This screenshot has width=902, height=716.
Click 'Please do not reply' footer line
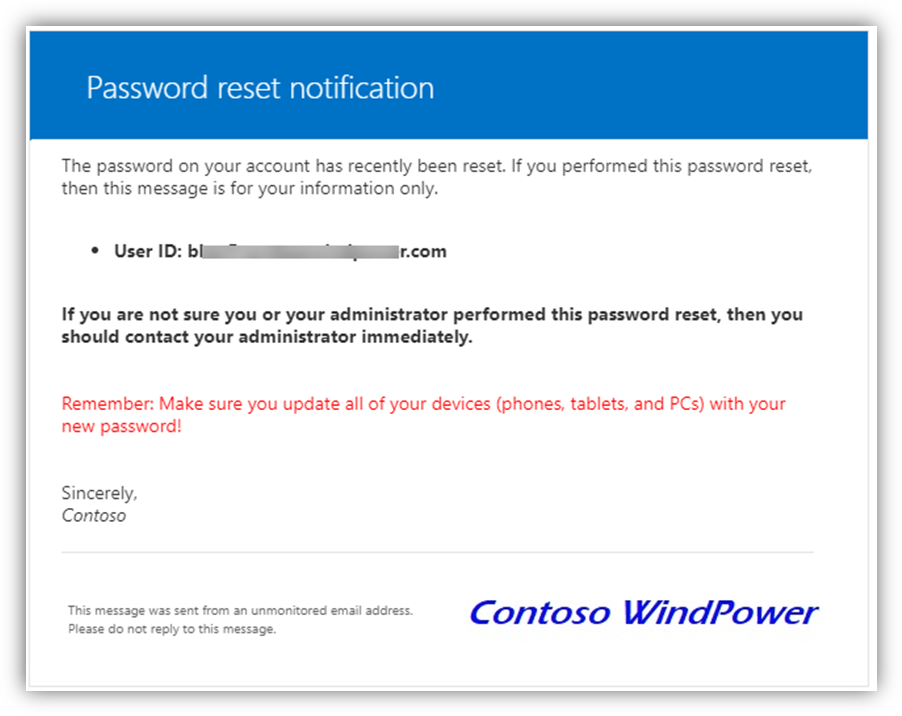click(172, 629)
